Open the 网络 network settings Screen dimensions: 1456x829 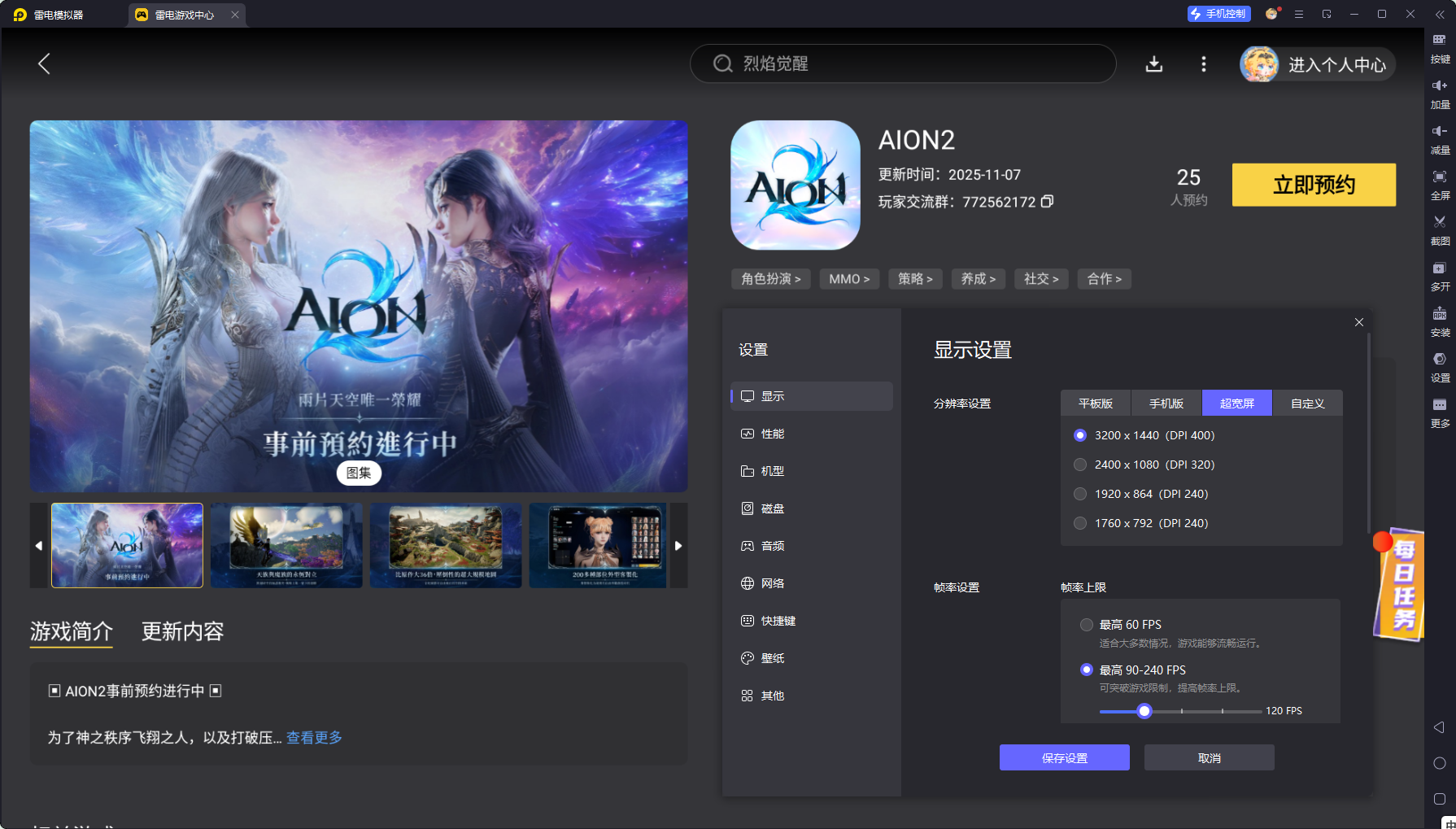click(772, 583)
